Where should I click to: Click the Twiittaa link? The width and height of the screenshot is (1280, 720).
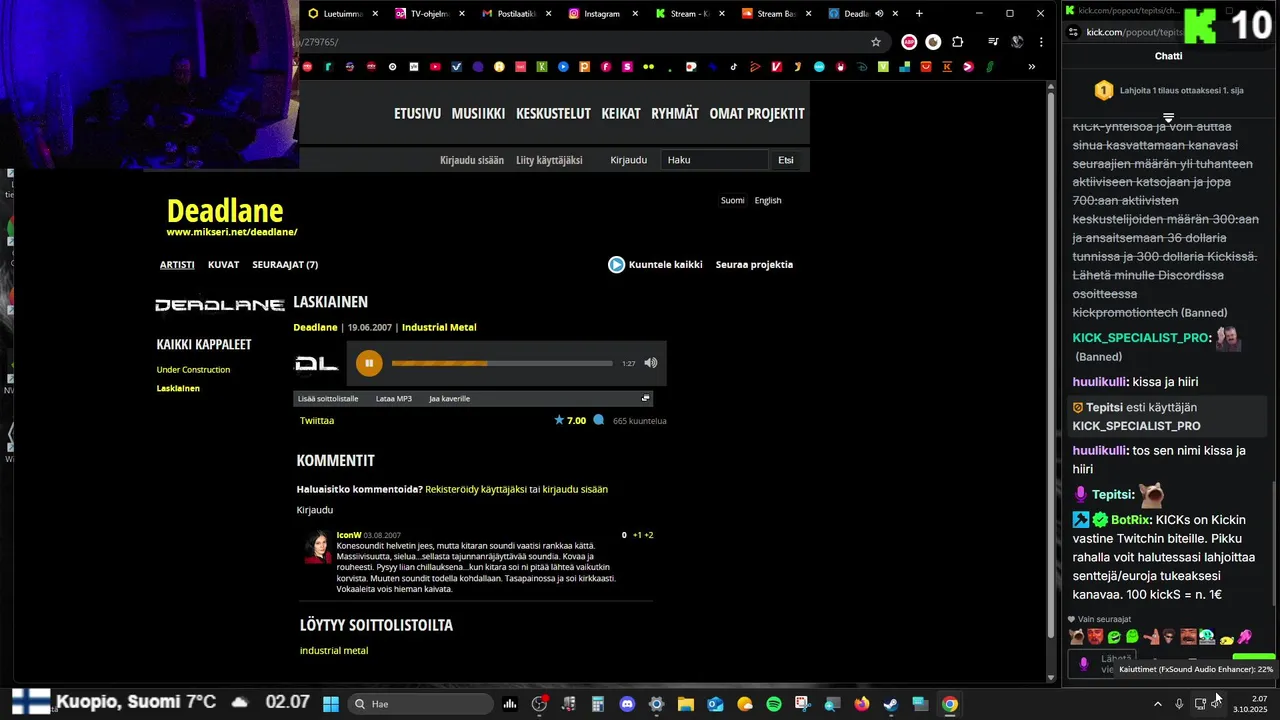click(317, 421)
